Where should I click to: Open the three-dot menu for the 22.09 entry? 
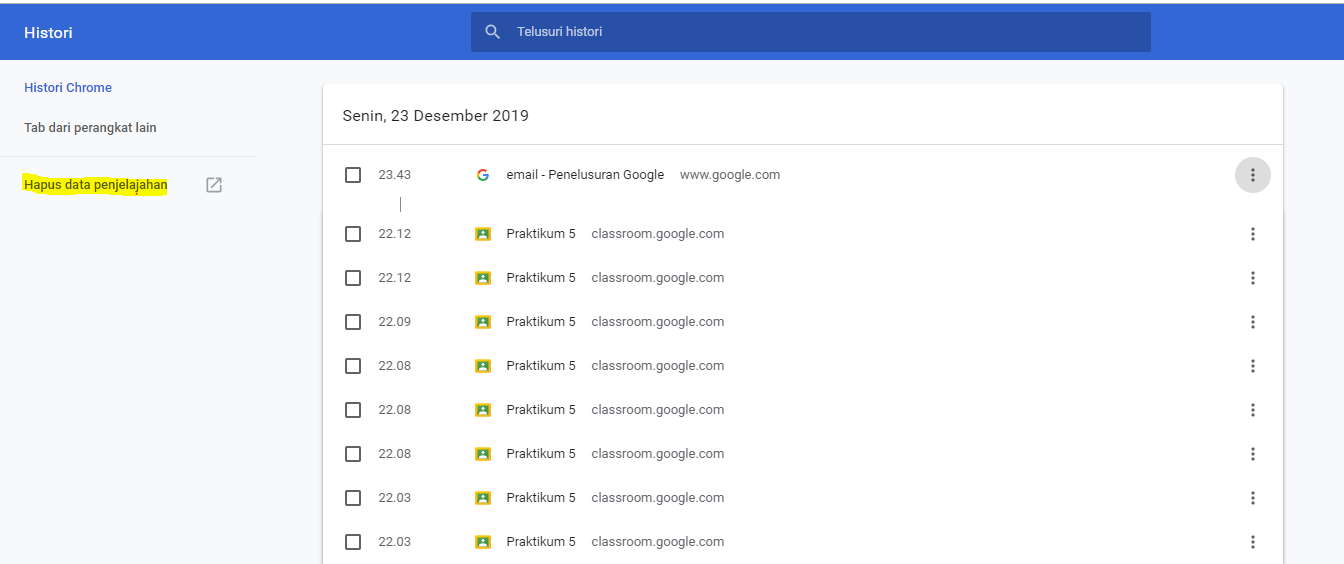1252,322
